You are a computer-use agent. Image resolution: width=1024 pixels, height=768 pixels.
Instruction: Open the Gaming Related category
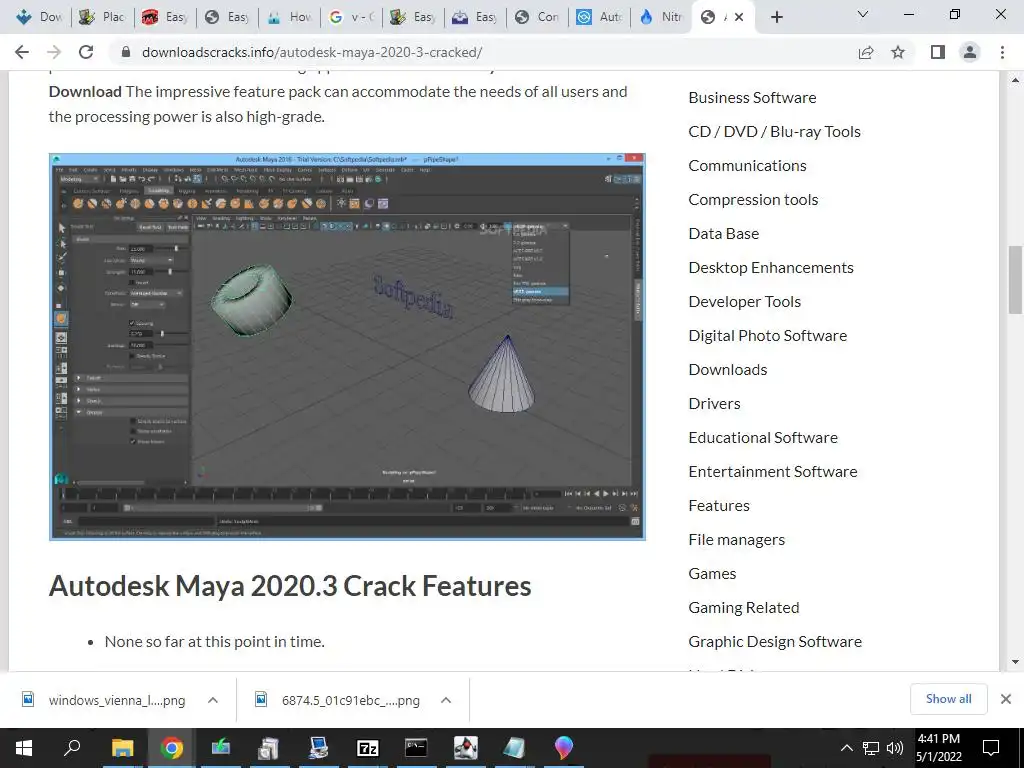(744, 607)
